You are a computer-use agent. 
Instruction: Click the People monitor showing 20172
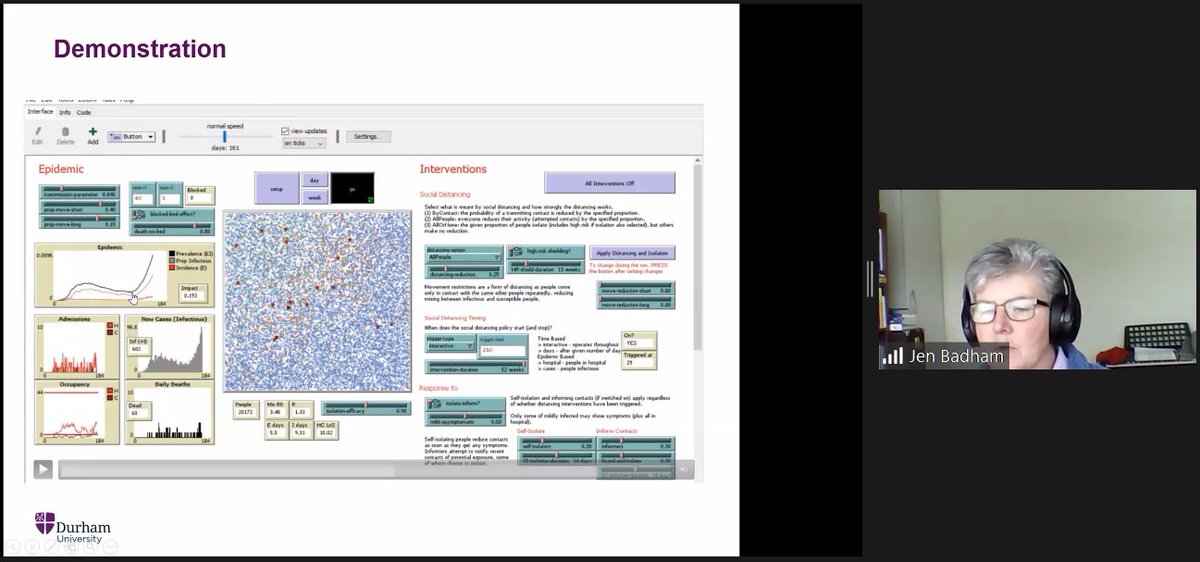[246, 410]
